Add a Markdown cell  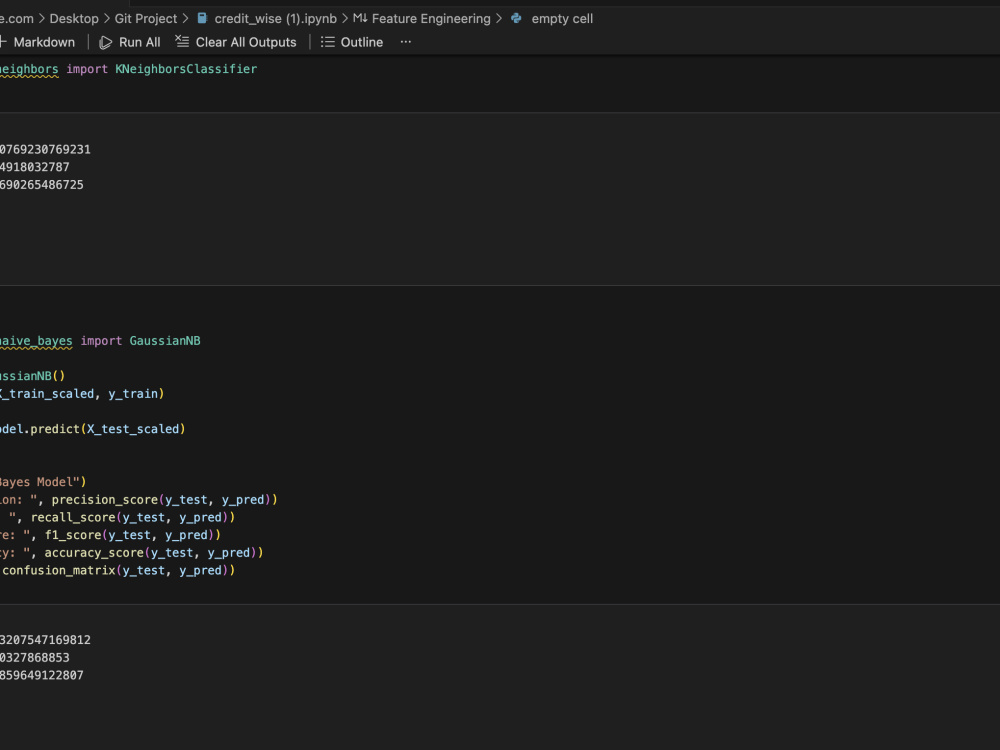click(37, 42)
